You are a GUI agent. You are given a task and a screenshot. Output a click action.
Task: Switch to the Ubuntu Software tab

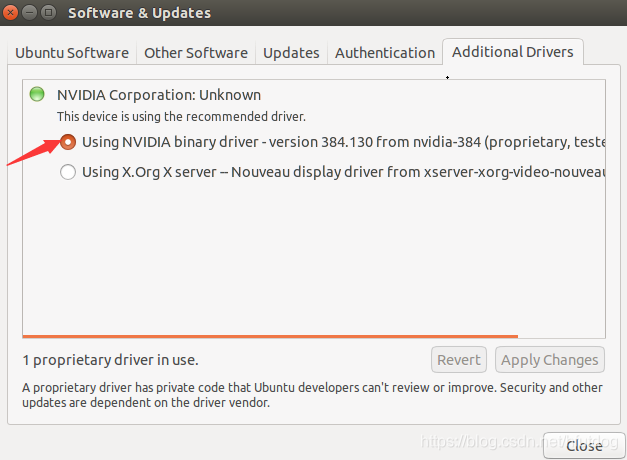tap(72, 53)
